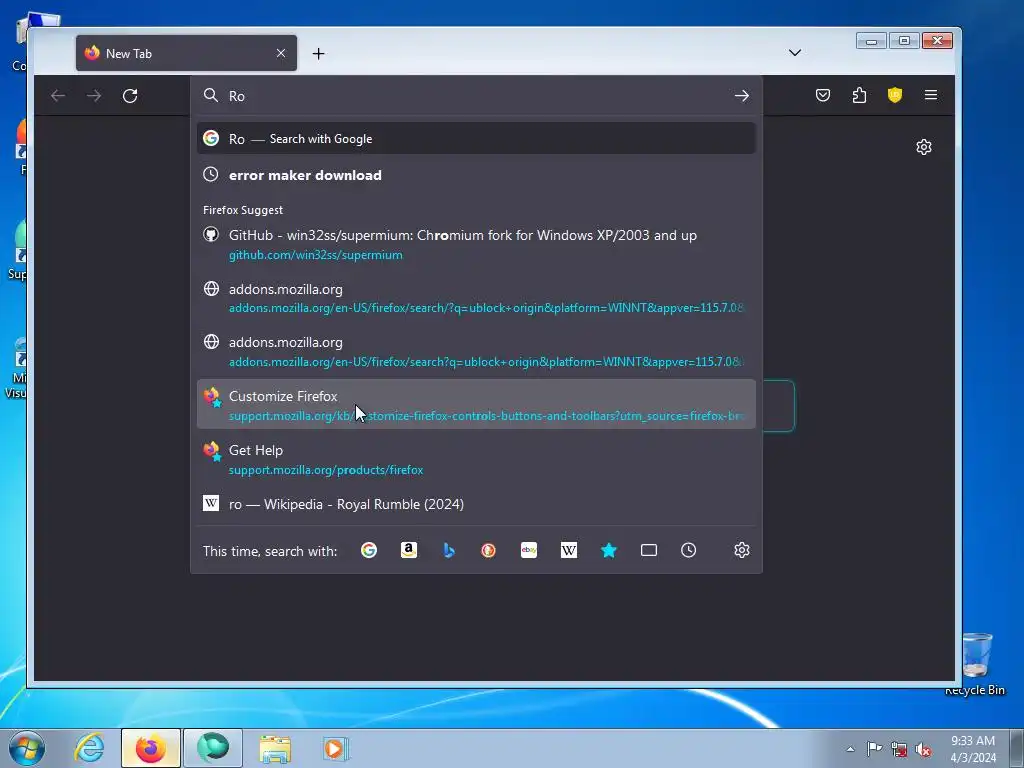Search history using the clock icon
The width and height of the screenshot is (1024, 768).
(x=688, y=551)
